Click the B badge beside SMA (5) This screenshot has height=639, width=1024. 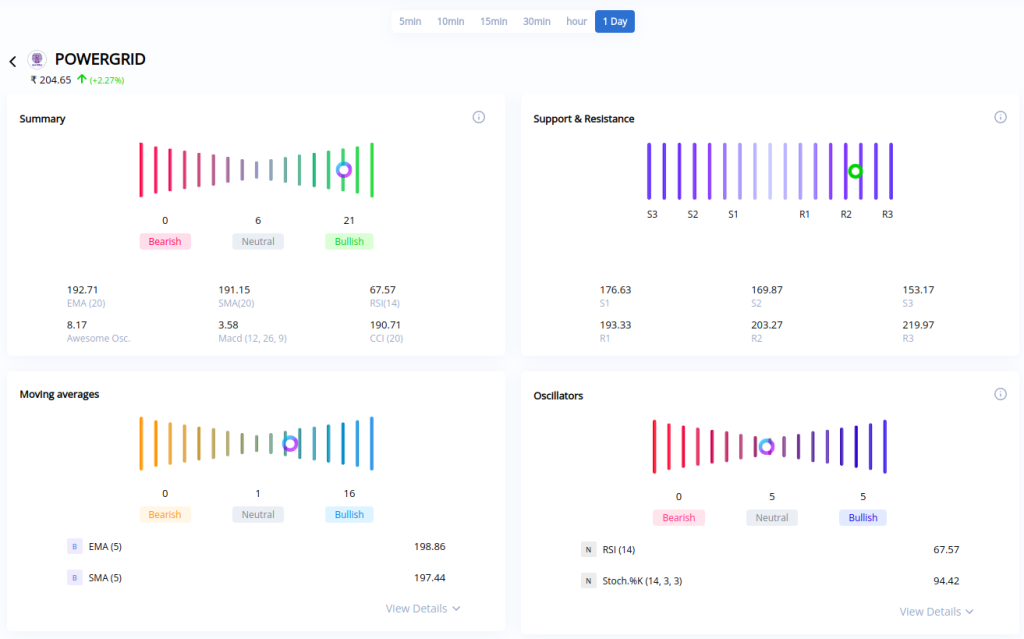pos(74,577)
